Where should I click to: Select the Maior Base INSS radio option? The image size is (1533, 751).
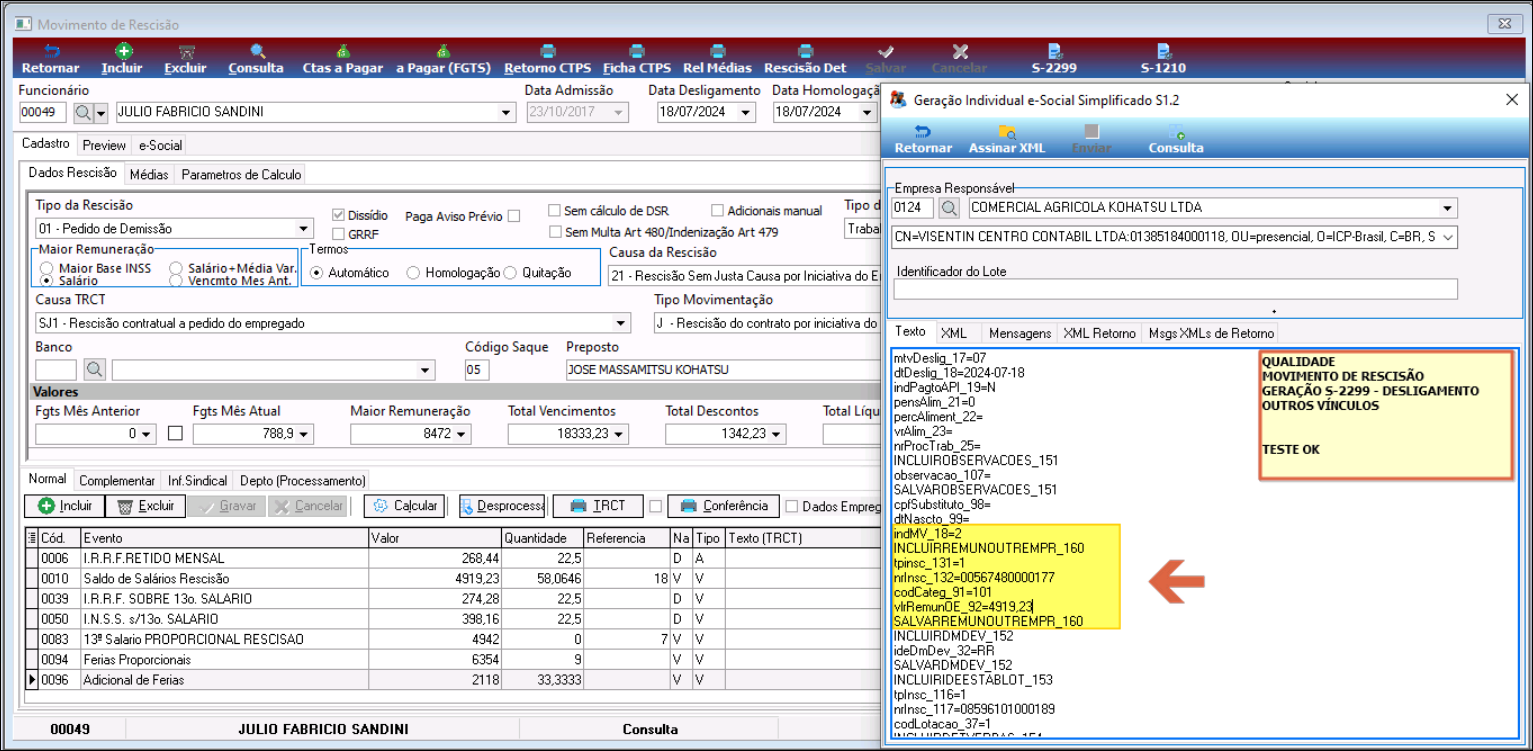[47, 269]
